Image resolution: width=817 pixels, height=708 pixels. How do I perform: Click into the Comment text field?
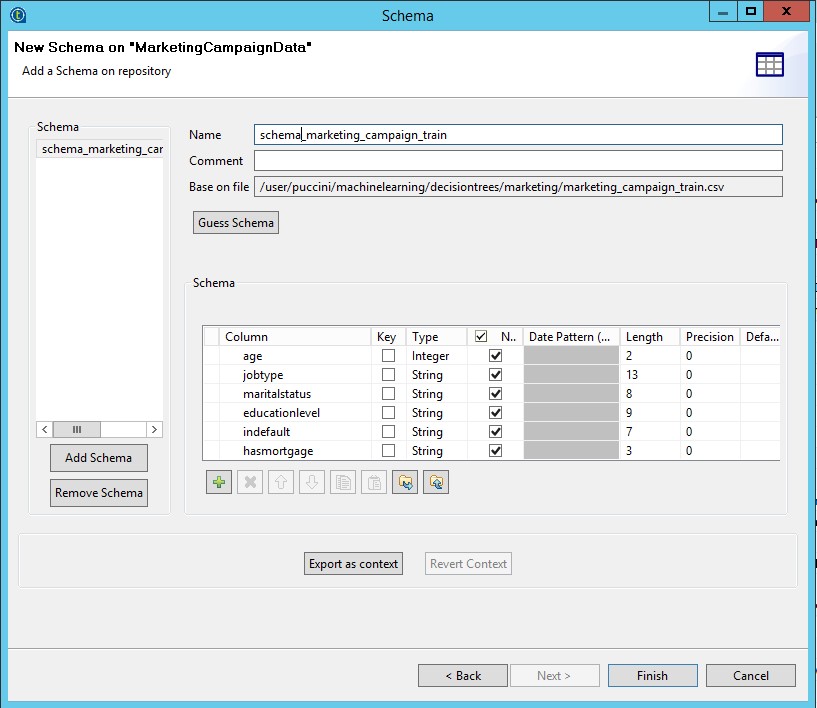pos(517,161)
